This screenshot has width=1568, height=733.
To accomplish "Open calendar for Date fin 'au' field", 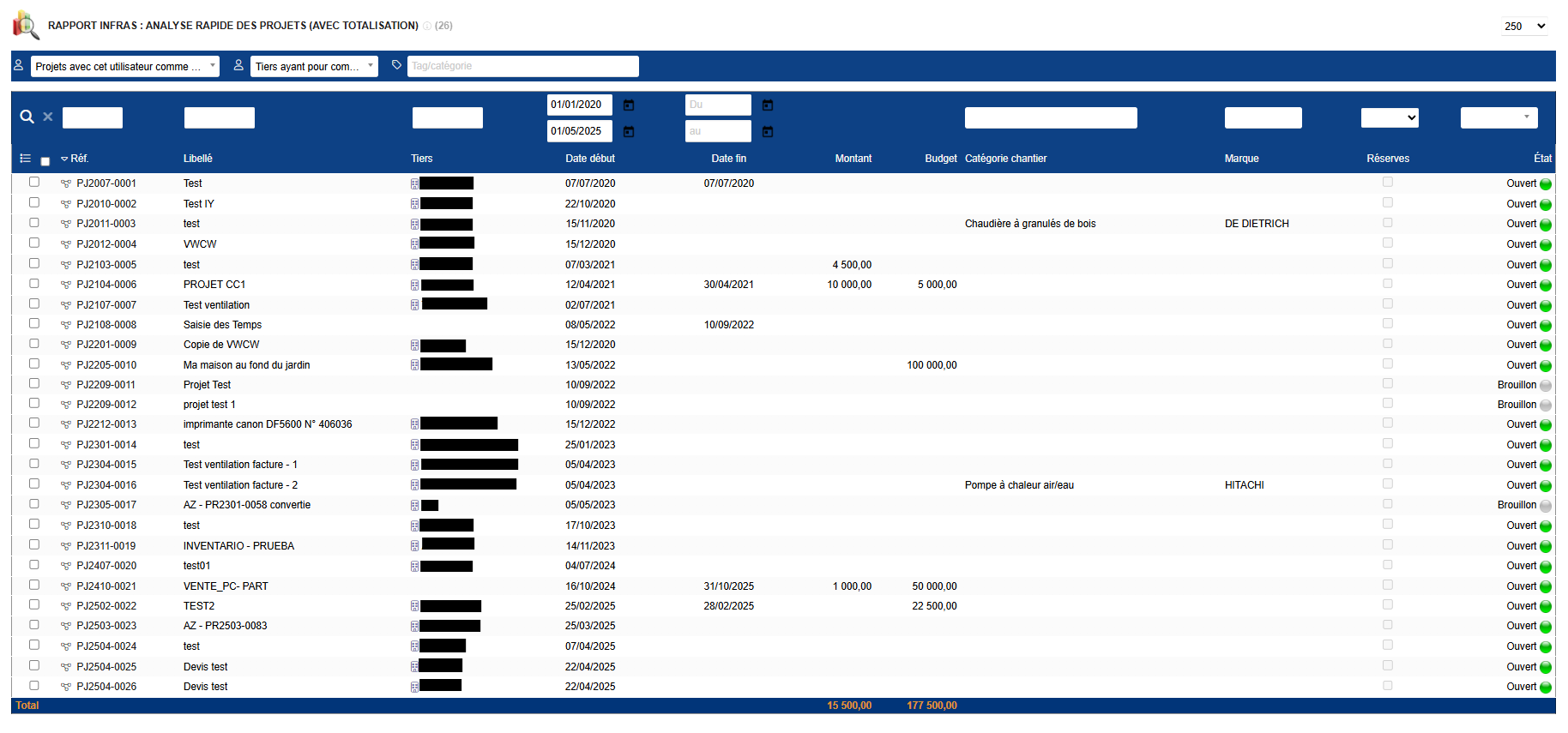I will (x=768, y=132).
